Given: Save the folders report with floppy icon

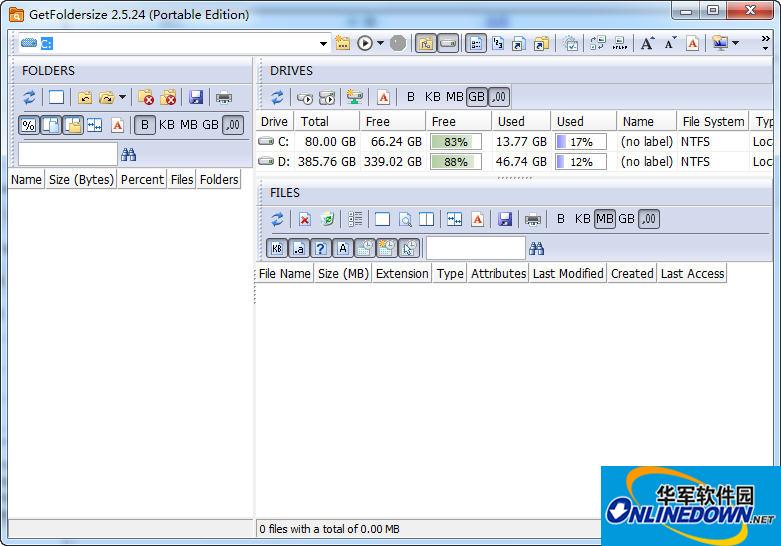Looking at the screenshot, I should pos(196,97).
